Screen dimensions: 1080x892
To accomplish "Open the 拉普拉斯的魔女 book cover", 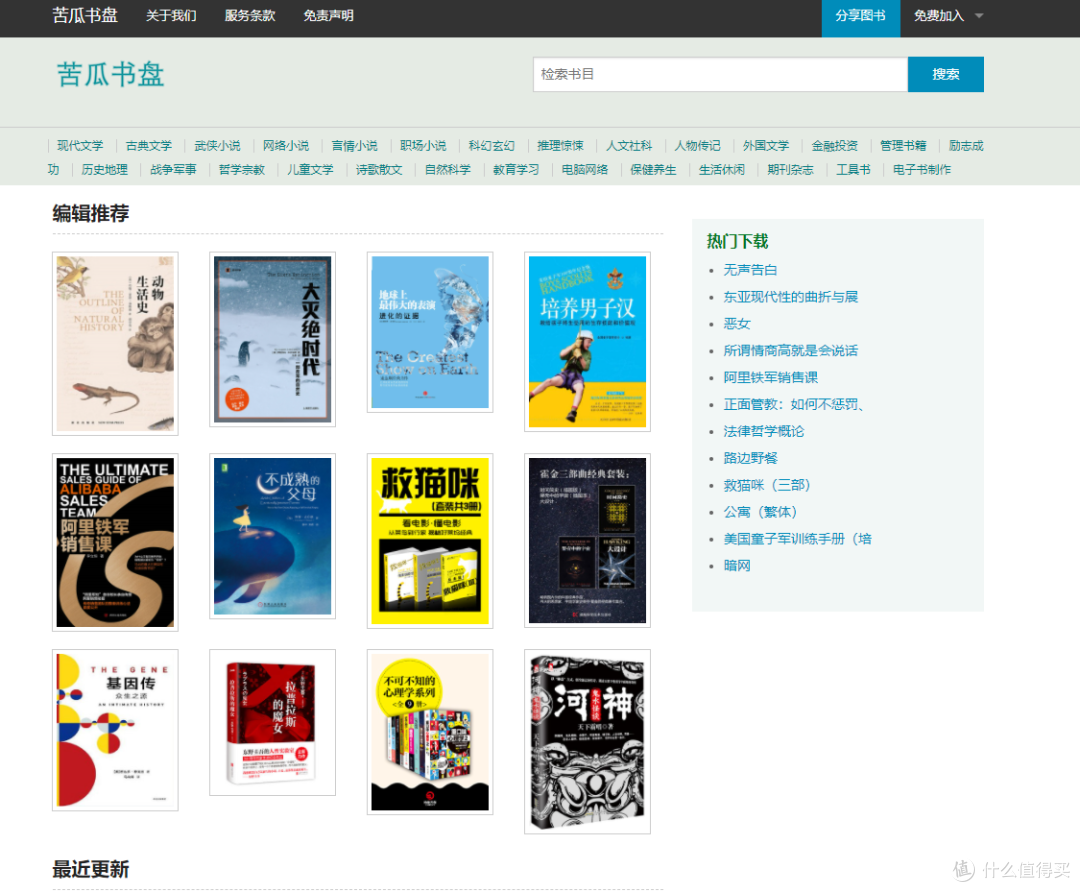I will 272,723.
